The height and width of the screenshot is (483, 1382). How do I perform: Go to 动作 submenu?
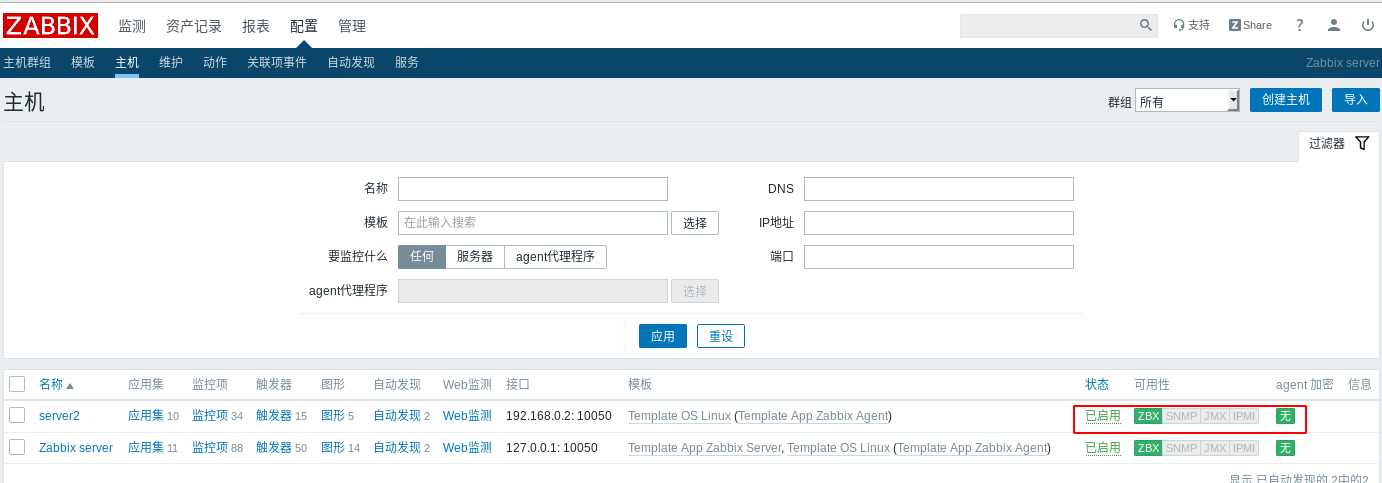coord(215,62)
